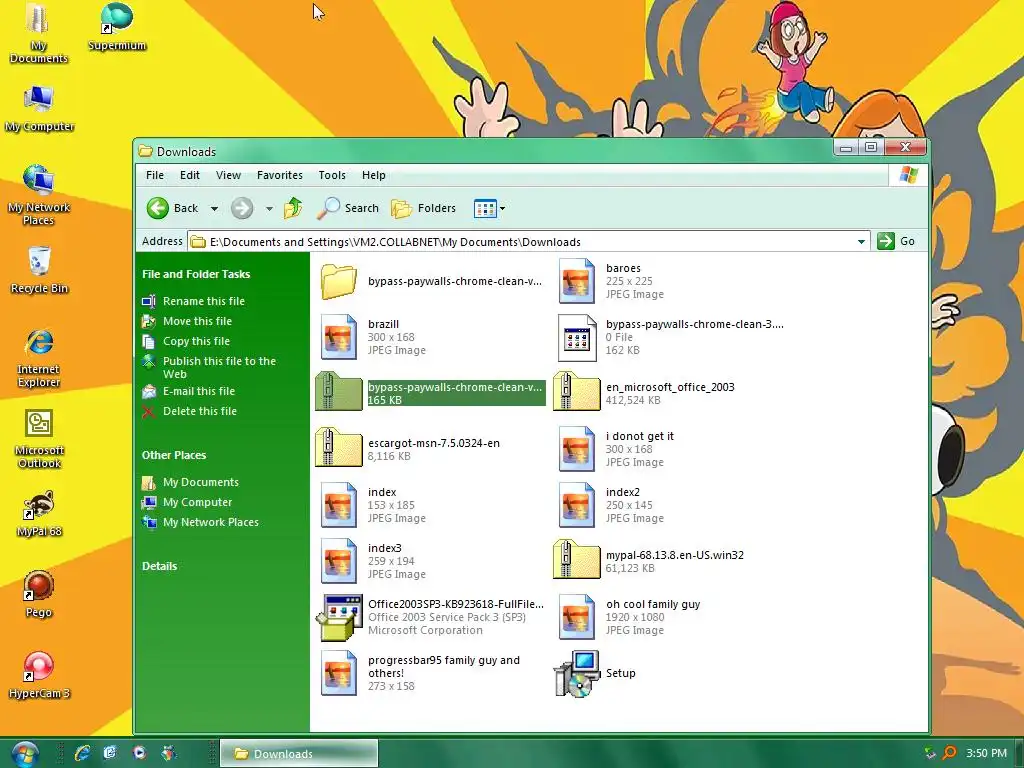Select the Setup installer icon

[x=577, y=673]
